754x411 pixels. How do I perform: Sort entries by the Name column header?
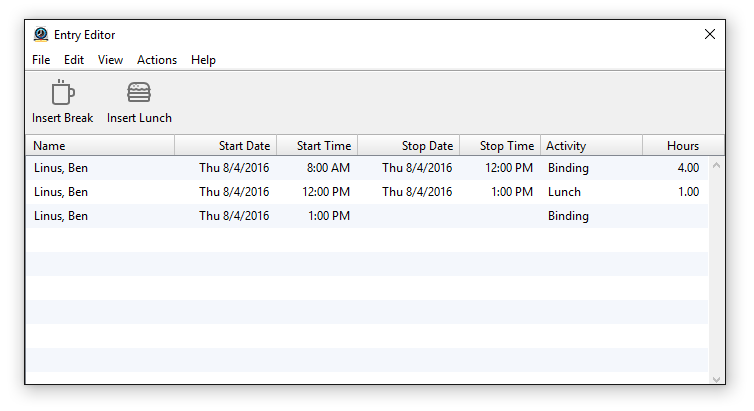tap(100, 146)
